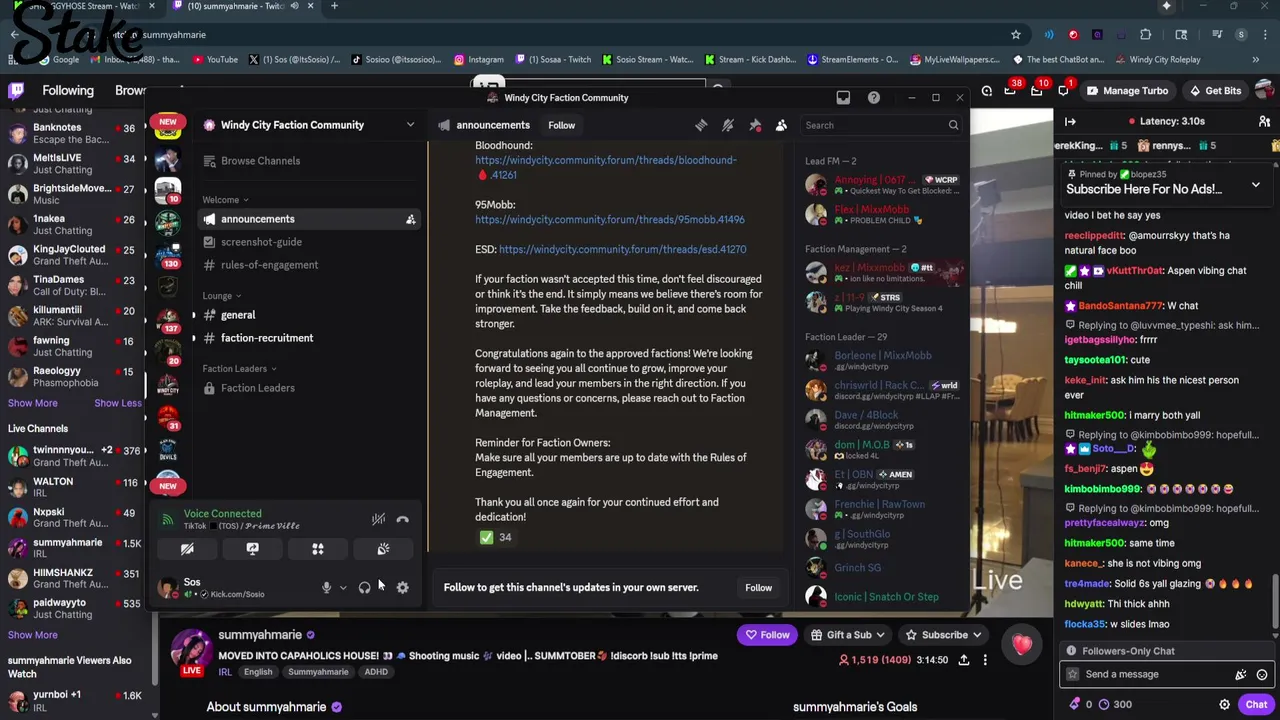
Task: Open Twitch chat settings gear
Action: [x=1224, y=704]
